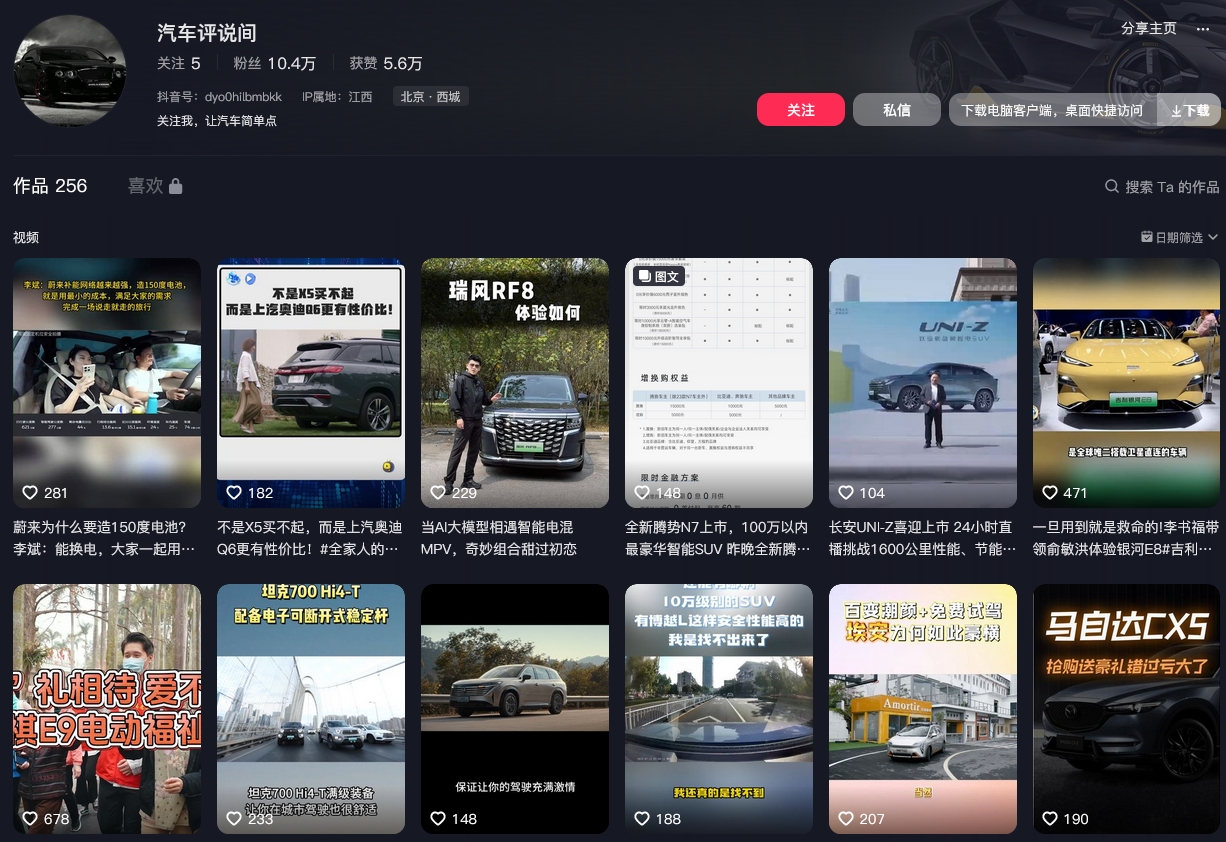Click the 图文 badge on the 腾势N7 post

tap(658, 276)
